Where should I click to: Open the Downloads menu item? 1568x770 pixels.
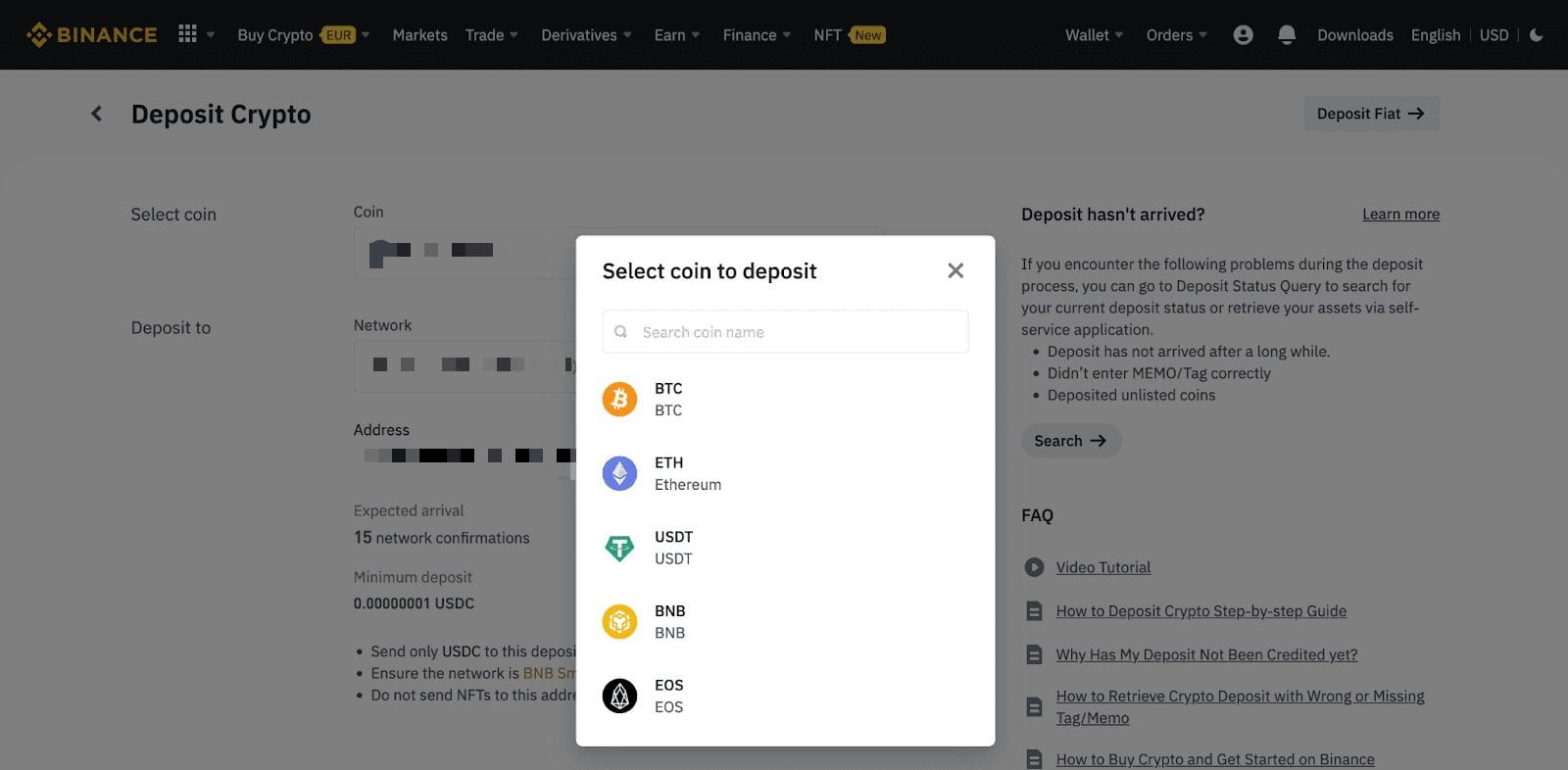tap(1355, 35)
